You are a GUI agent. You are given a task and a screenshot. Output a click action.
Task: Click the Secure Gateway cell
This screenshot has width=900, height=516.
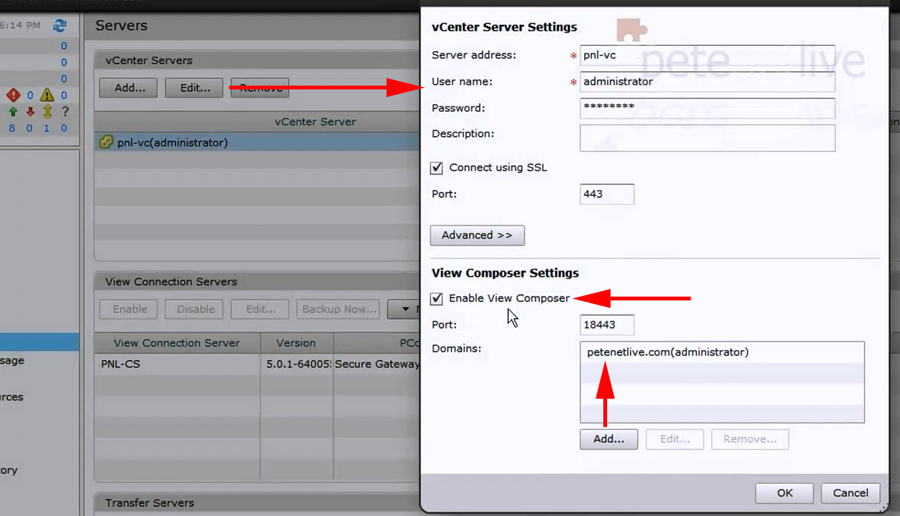tap(377, 364)
